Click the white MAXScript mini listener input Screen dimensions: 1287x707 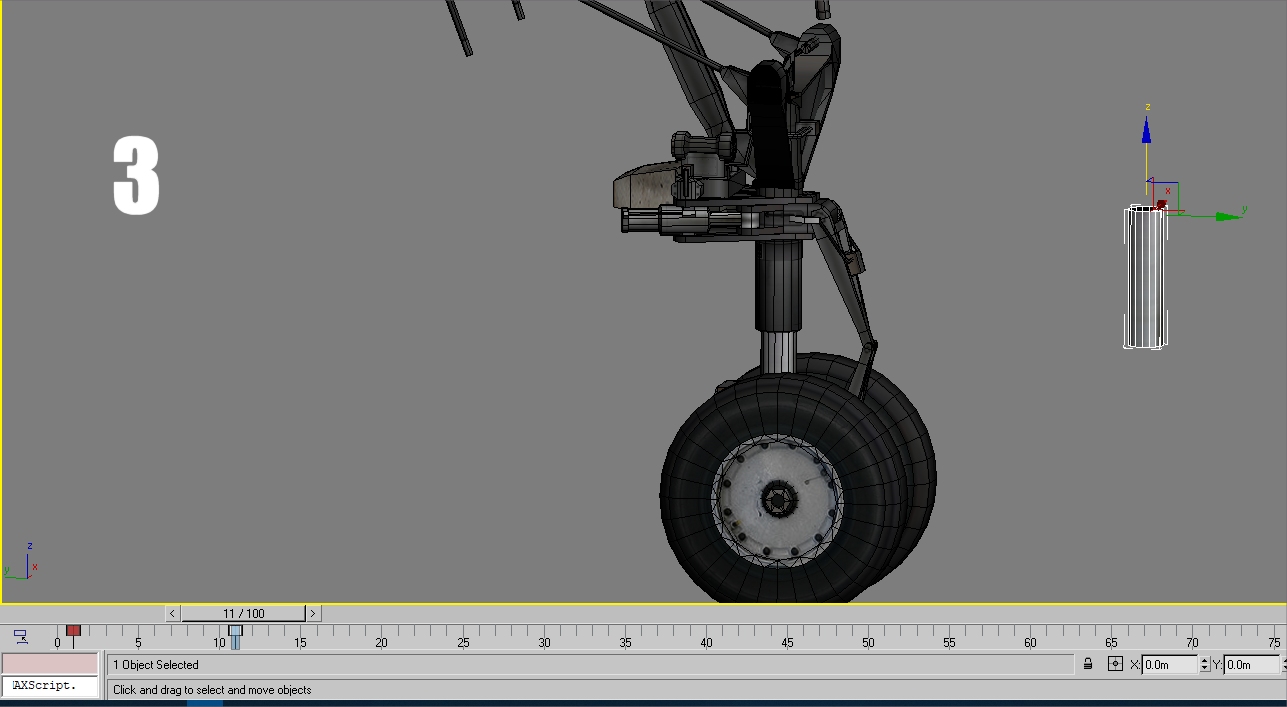coord(50,686)
